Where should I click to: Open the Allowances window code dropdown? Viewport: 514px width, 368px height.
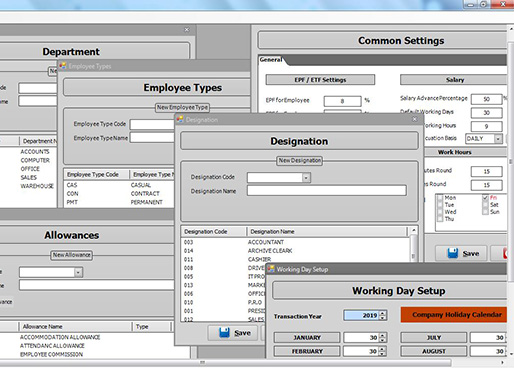click(x=78, y=272)
